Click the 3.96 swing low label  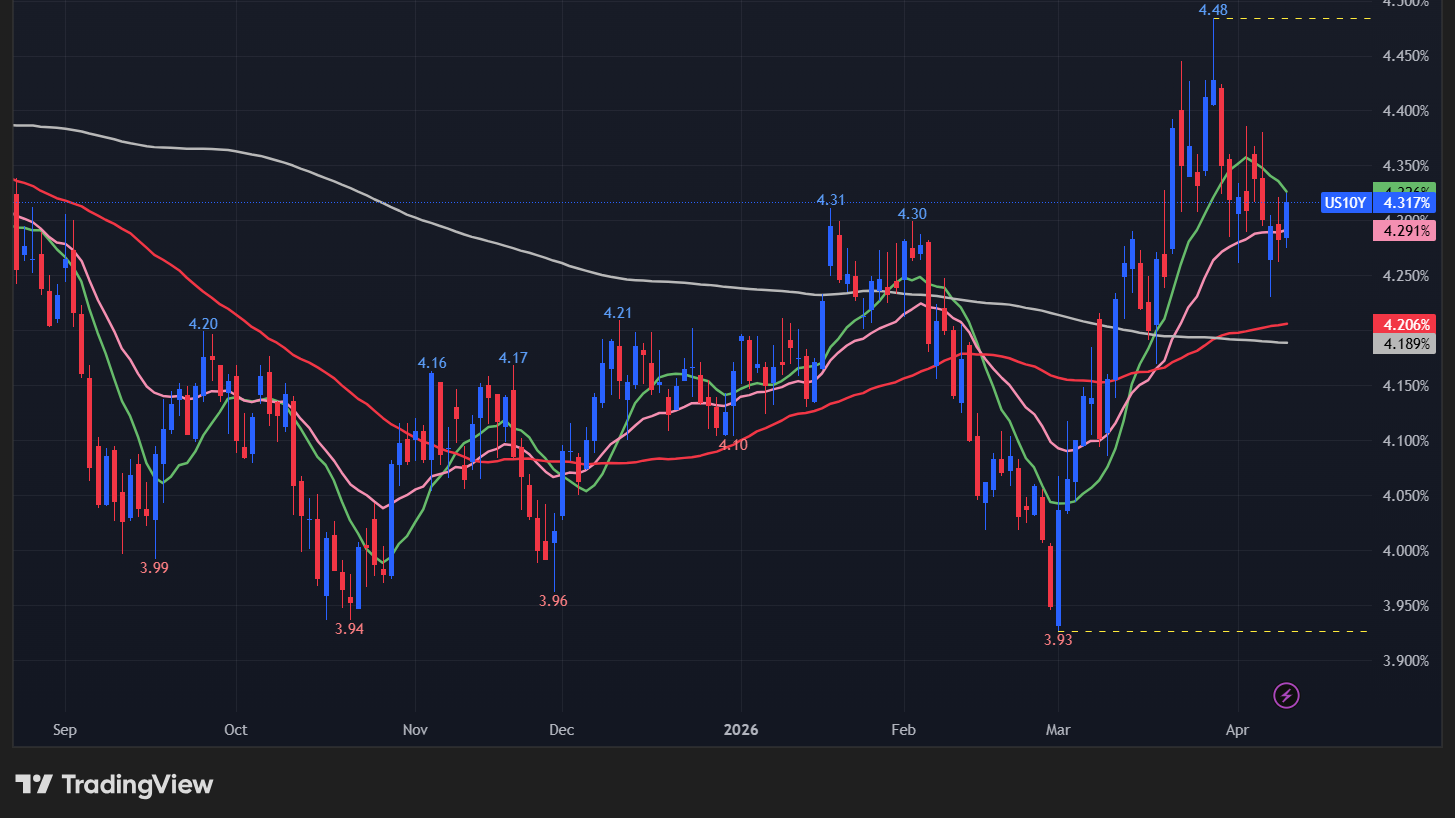tap(553, 601)
